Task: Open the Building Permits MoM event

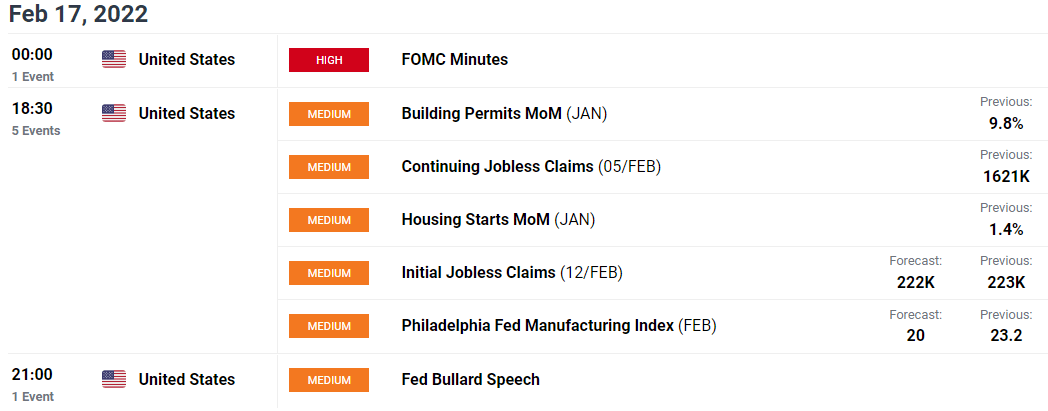Action: click(504, 114)
